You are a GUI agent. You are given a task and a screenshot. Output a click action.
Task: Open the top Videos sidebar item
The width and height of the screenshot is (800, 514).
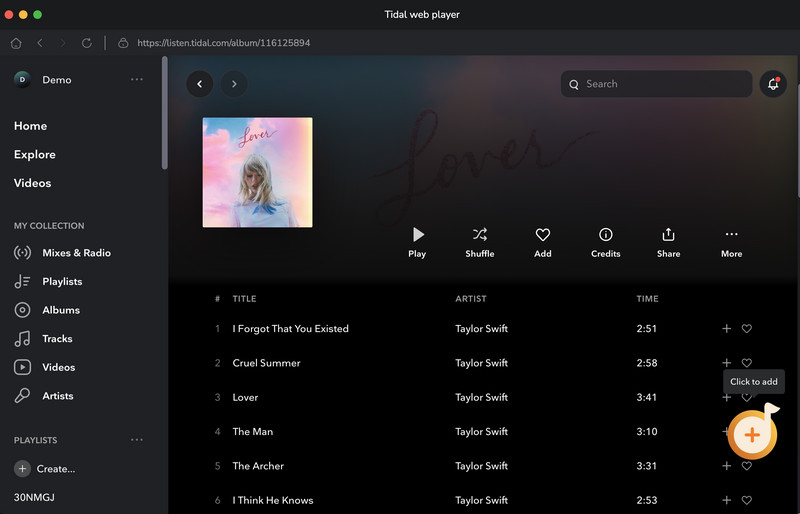pos(33,183)
